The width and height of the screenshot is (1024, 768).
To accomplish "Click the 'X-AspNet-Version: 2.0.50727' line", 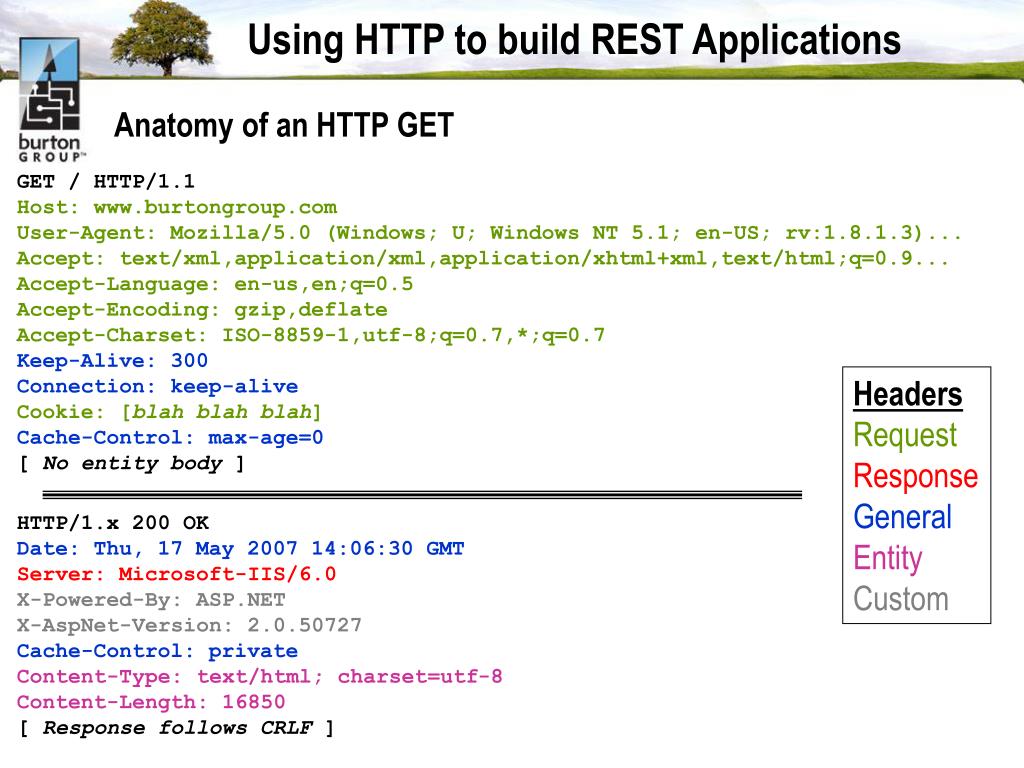I will point(189,625).
